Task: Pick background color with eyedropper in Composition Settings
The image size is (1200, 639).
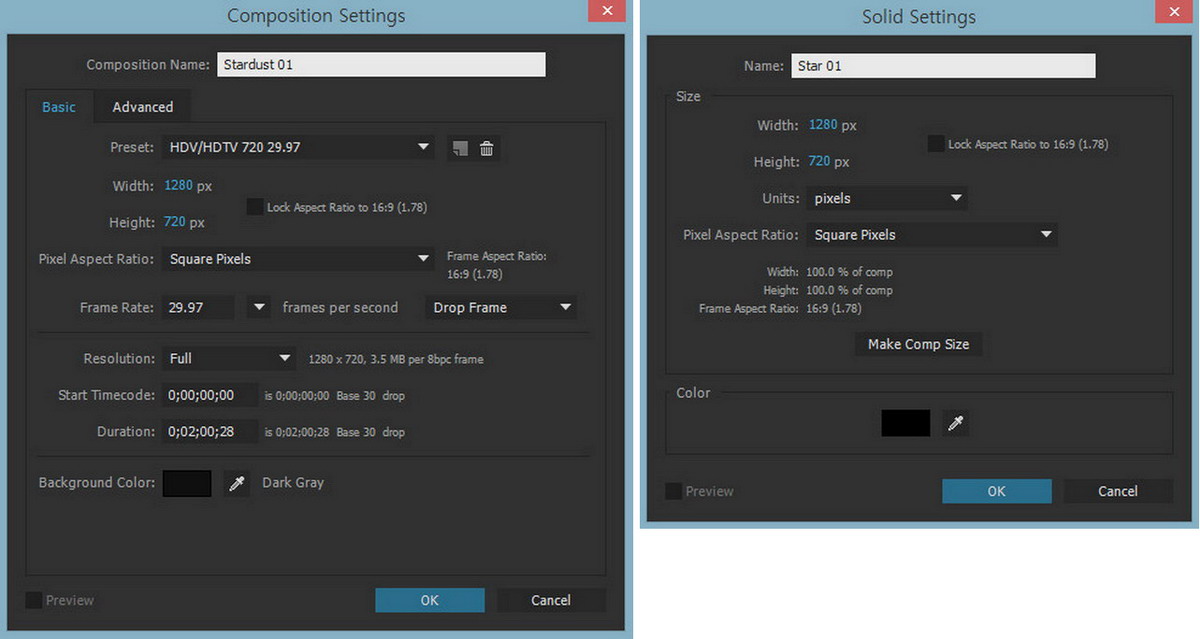Action: [237, 484]
